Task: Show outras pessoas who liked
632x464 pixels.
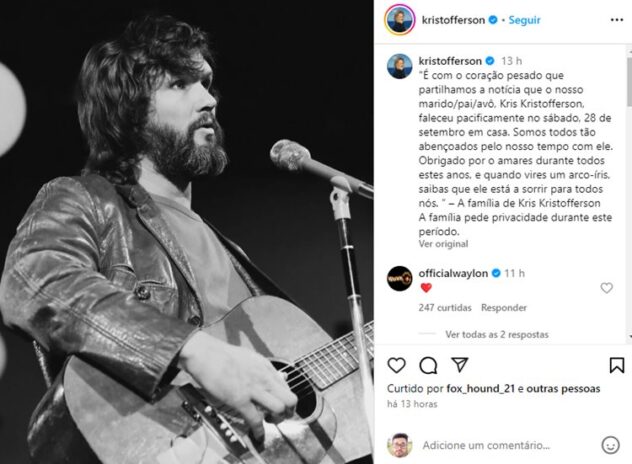Action: coord(563,389)
